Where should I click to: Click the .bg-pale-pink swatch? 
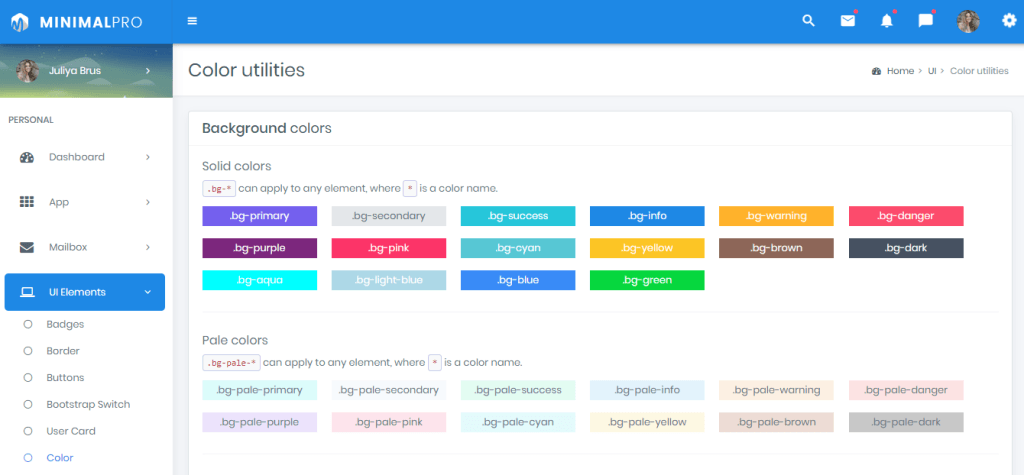[x=389, y=422]
